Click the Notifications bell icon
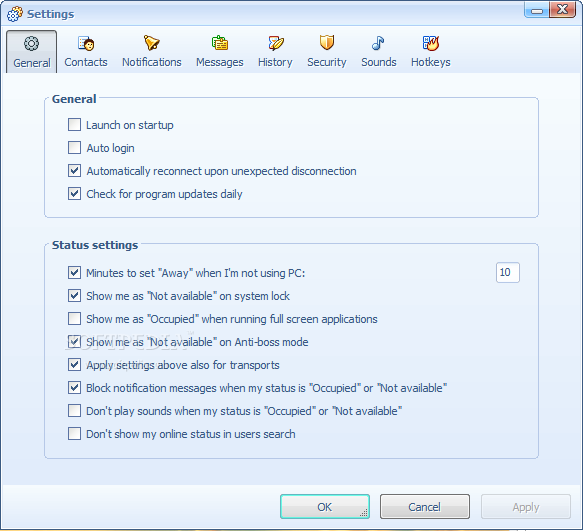Viewport: 583px width, 531px height. click(x=152, y=43)
